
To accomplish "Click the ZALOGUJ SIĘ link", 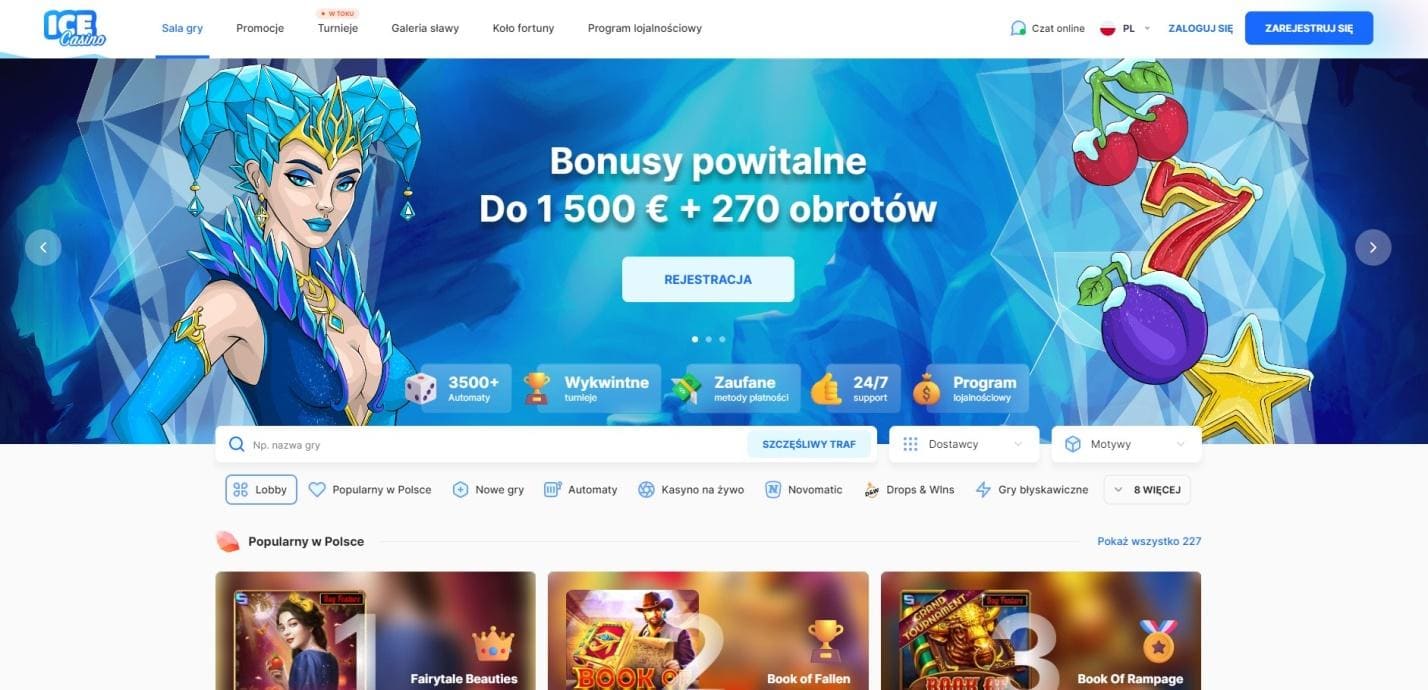I will [x=1200, y=28].
